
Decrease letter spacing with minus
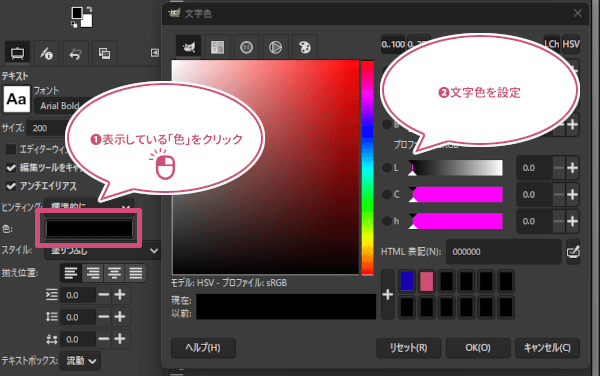pos(104,339)
